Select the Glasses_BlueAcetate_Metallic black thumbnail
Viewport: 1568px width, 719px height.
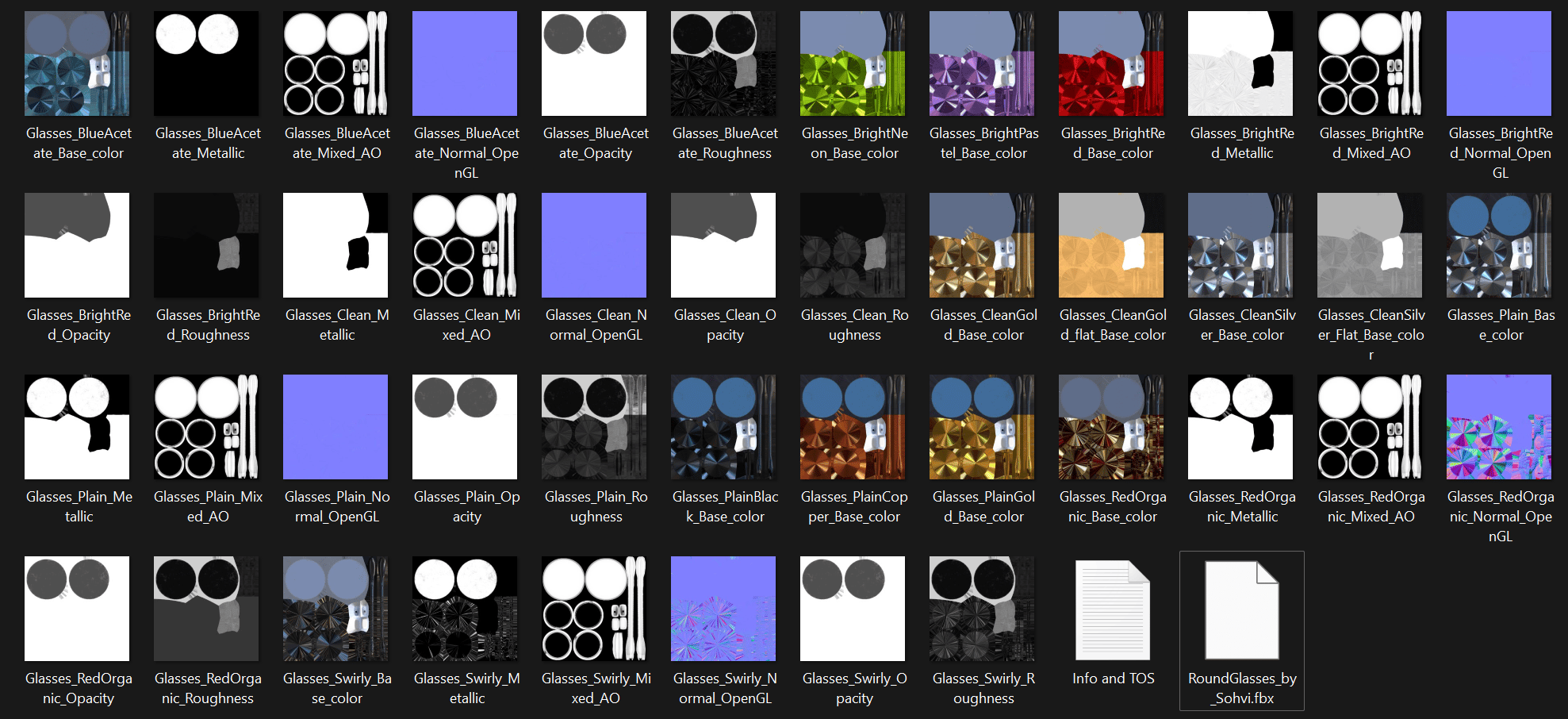[x=206, y=63]
